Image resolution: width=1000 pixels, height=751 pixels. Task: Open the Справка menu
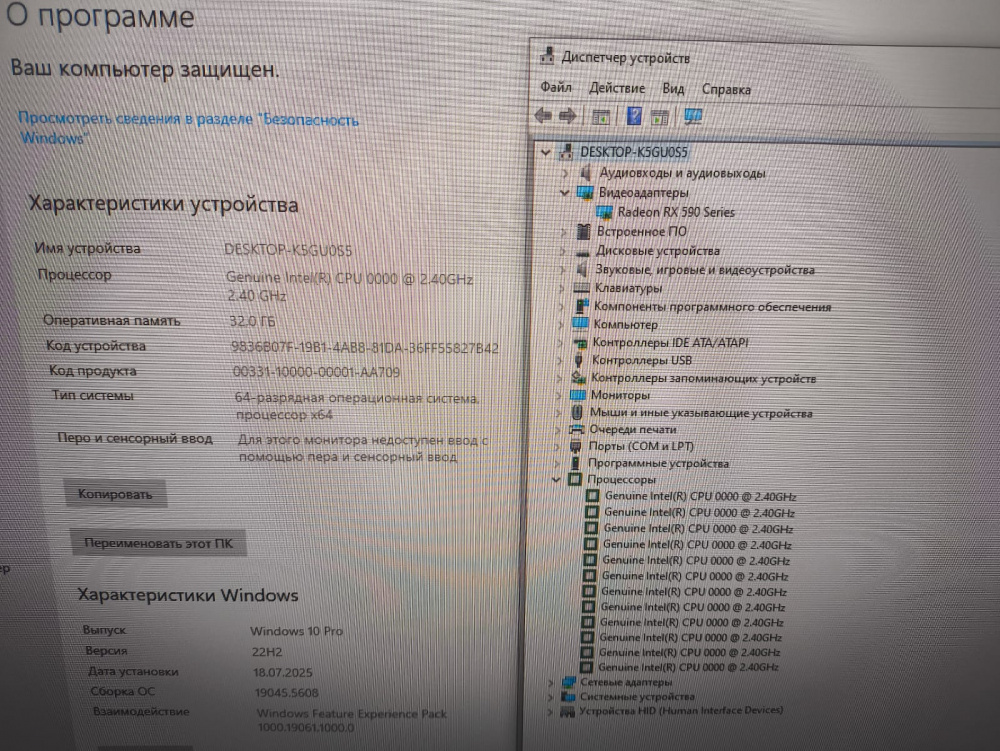pos(726,89)
